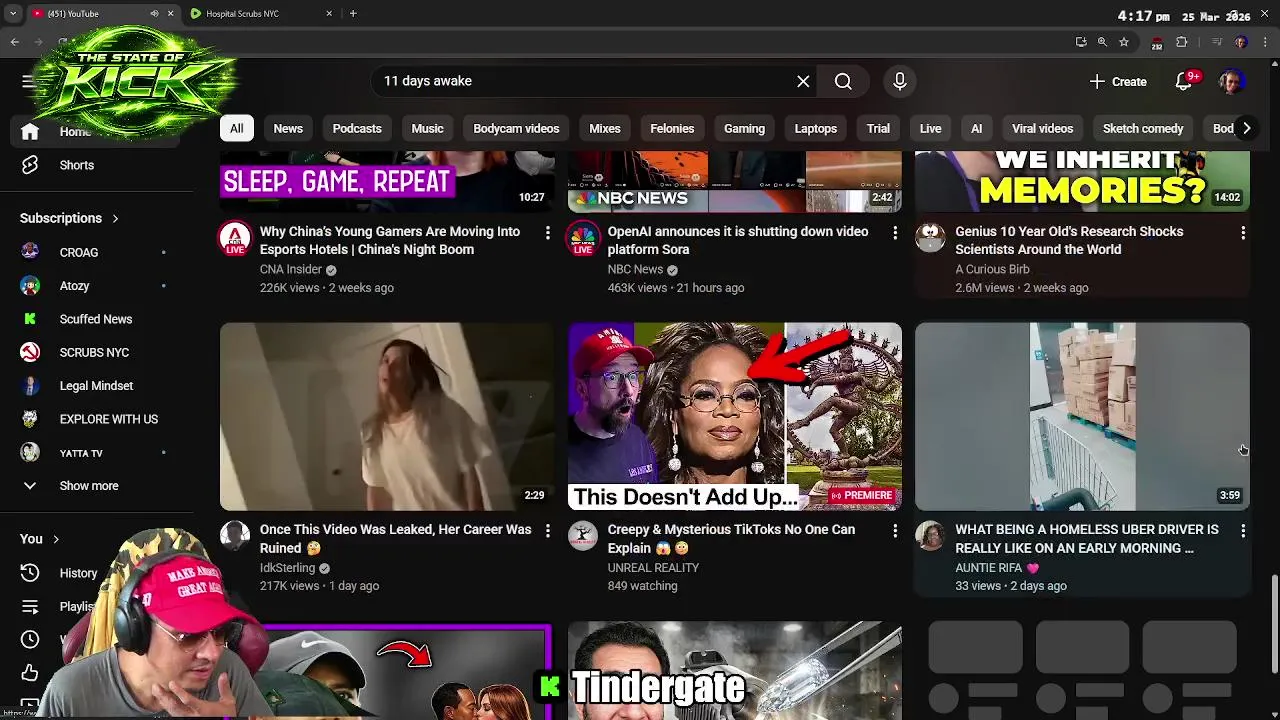Click the page vertical scrollbar
1280x720 pixels.
tap(1273, 625)
